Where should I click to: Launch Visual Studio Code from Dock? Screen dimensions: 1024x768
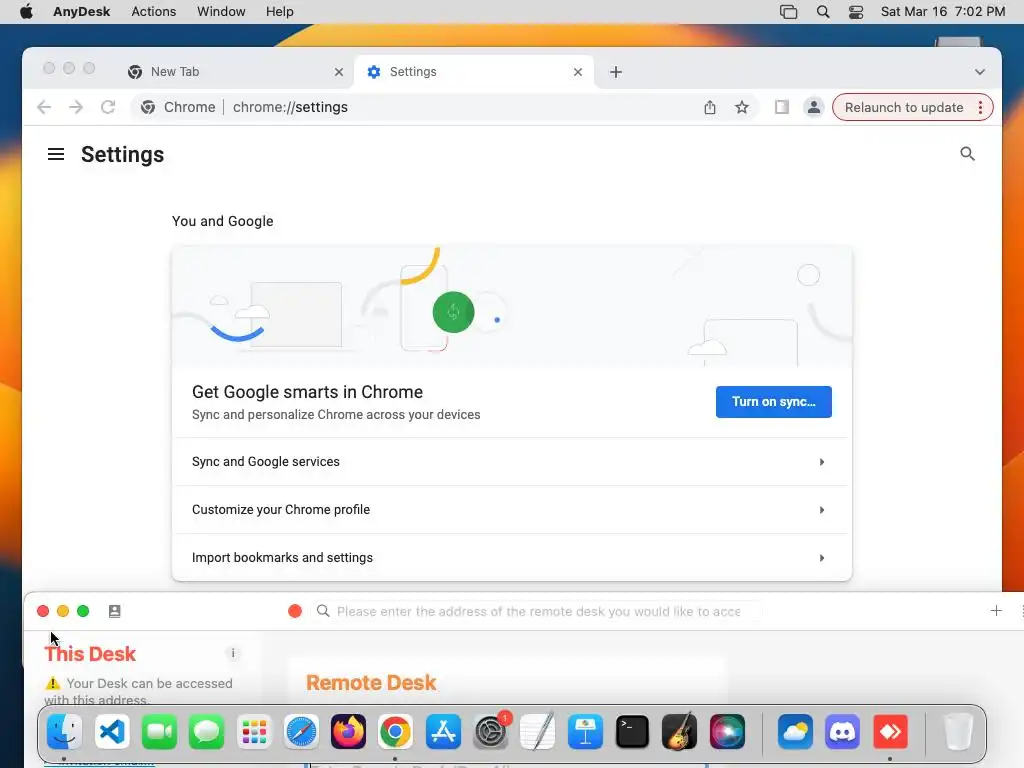[x=112, y=731]
